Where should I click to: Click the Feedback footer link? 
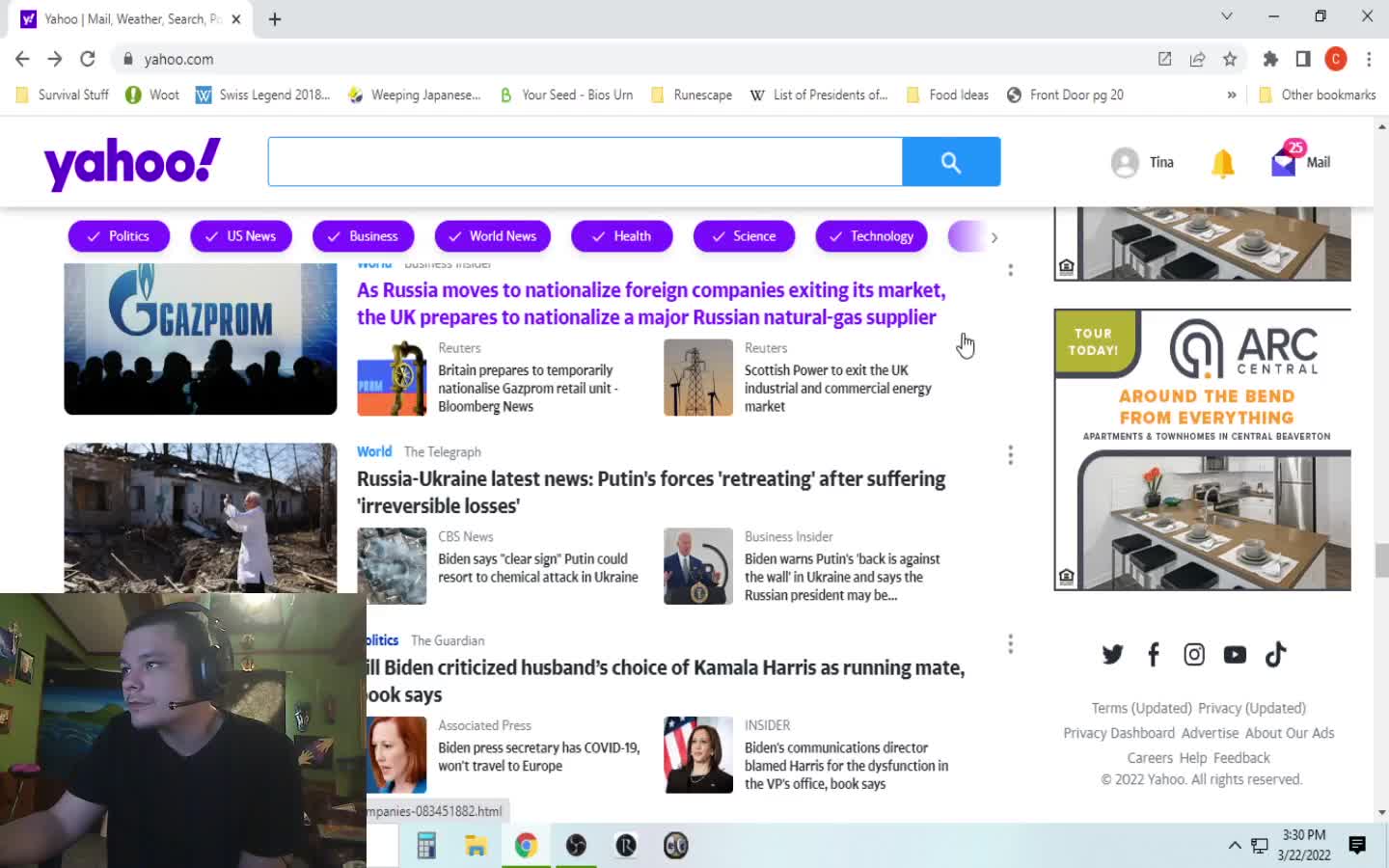click(1241, 759)
